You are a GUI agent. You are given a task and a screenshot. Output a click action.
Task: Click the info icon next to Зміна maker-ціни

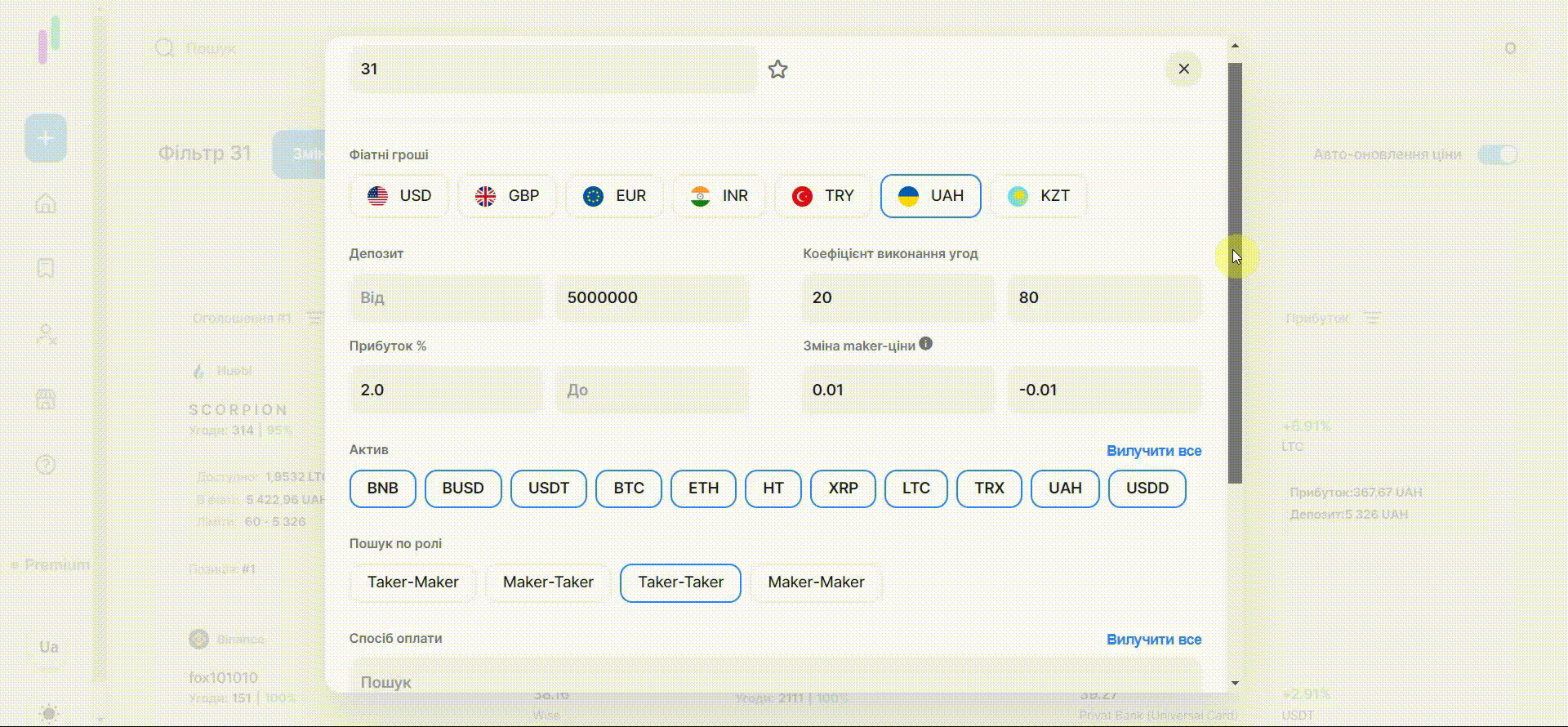coord(925,344)
